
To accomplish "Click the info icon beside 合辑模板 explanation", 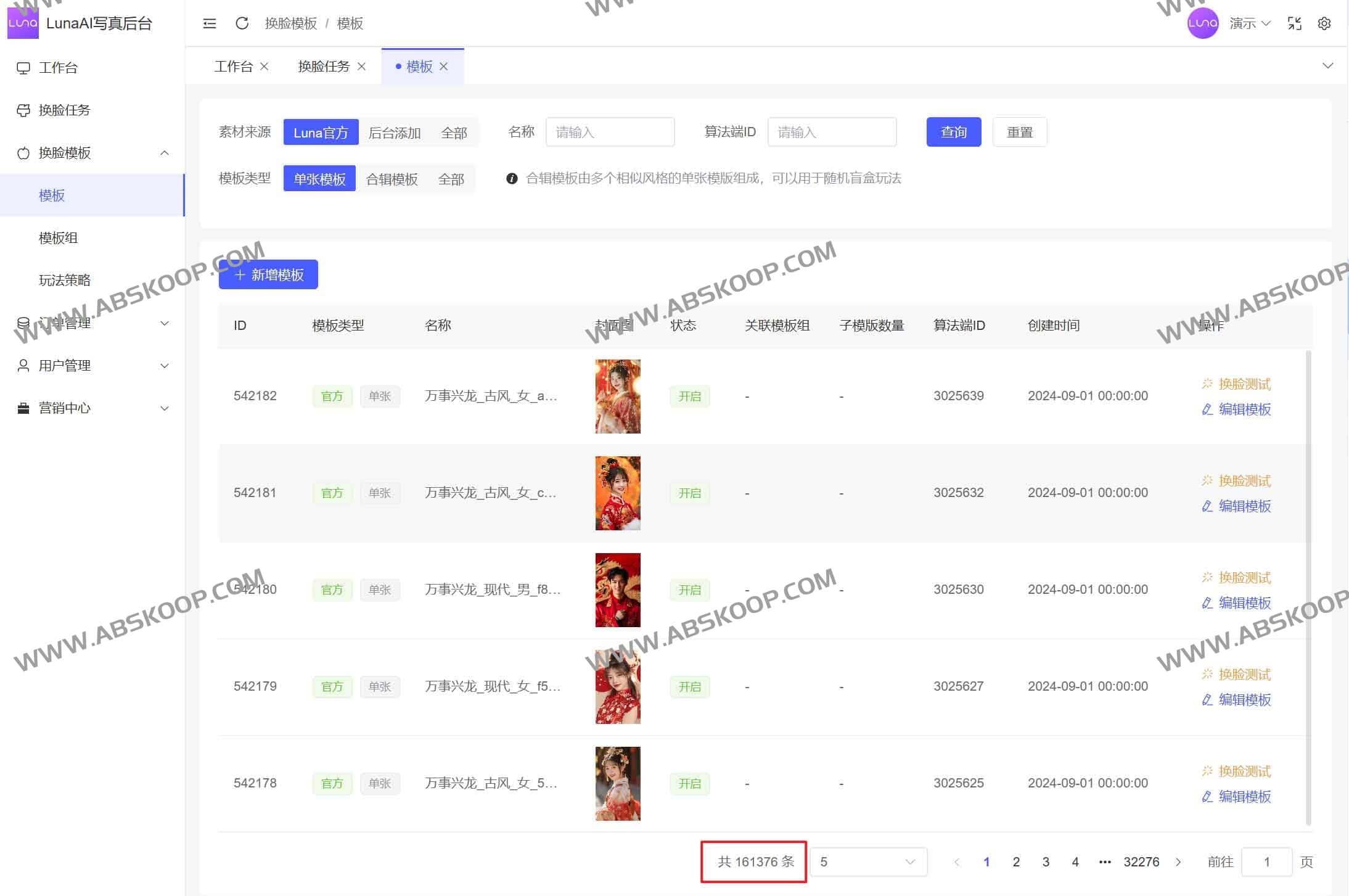I will click(511, 178).
